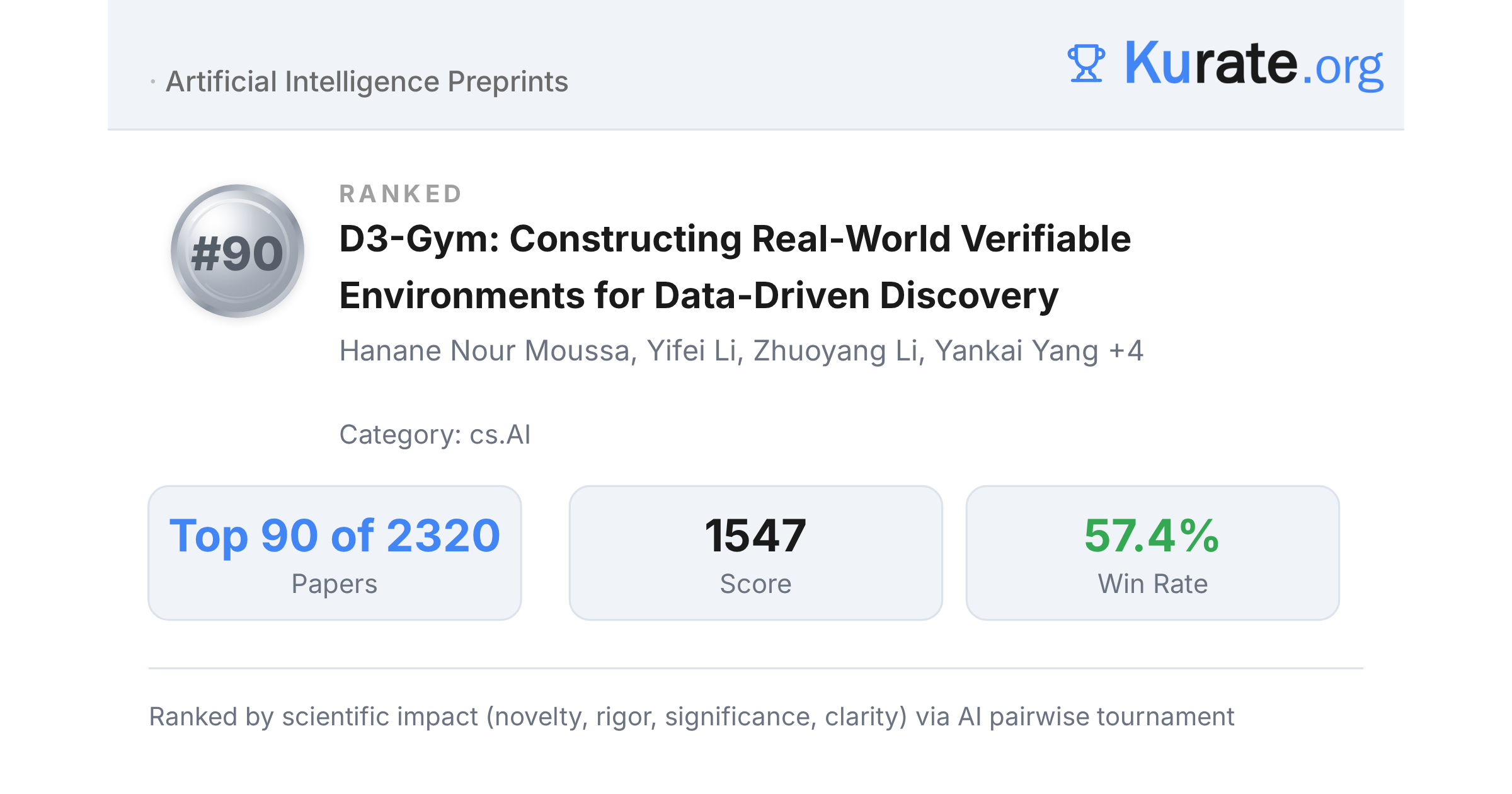
Task: Click the 1547 Score card
Action: [x=755, y=553]
